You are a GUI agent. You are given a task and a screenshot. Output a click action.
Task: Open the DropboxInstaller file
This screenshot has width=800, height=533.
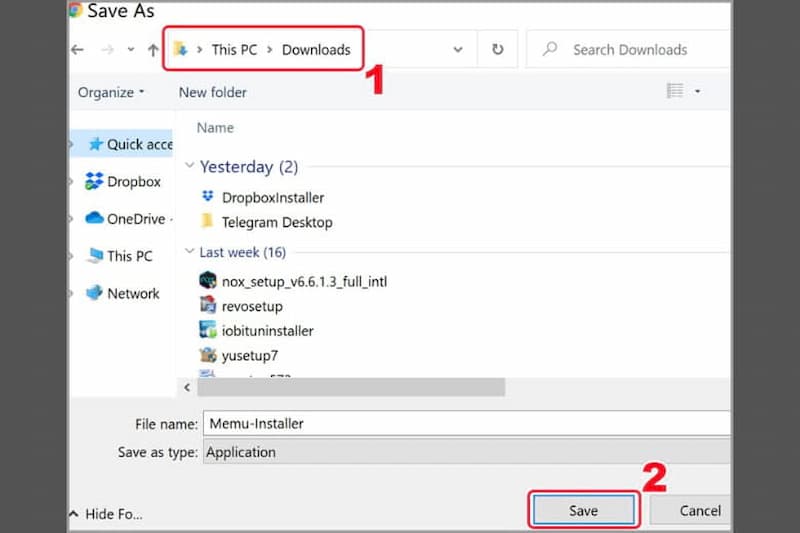[272, 197]
